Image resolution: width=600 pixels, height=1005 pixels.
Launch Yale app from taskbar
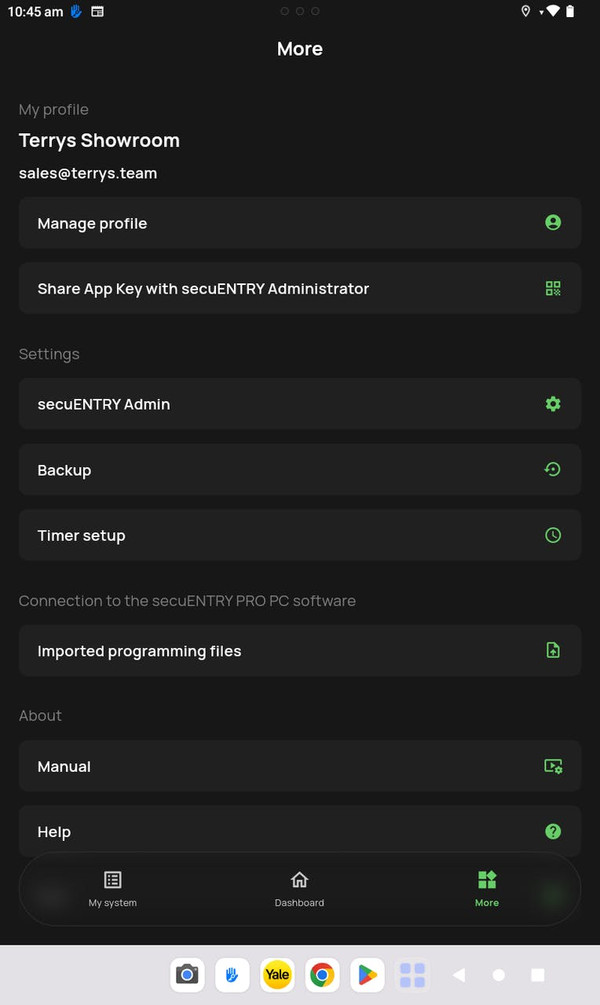point(277,975)
